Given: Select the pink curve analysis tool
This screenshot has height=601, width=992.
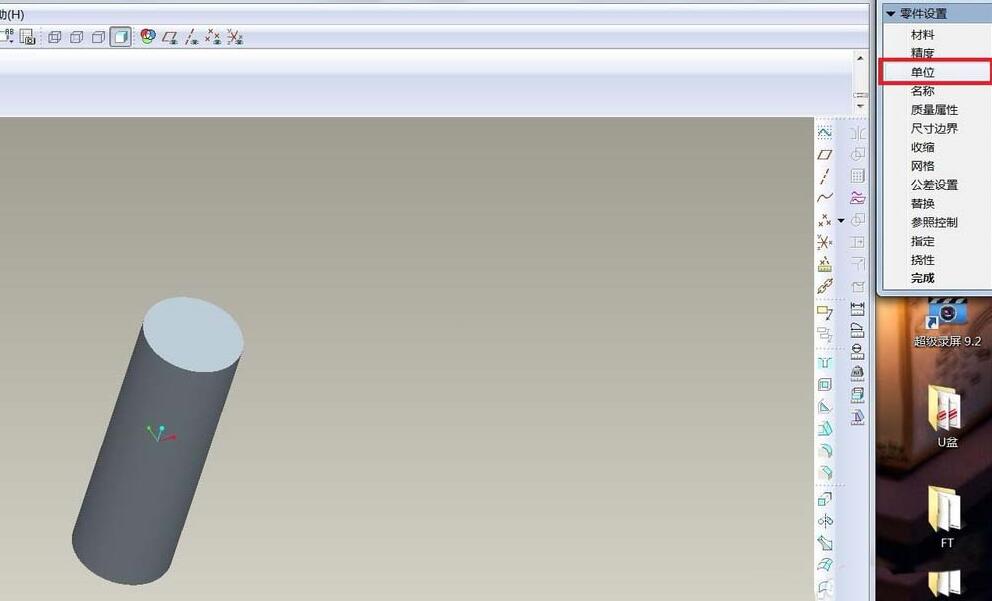Looking at the screenshot, I should 857,198.
